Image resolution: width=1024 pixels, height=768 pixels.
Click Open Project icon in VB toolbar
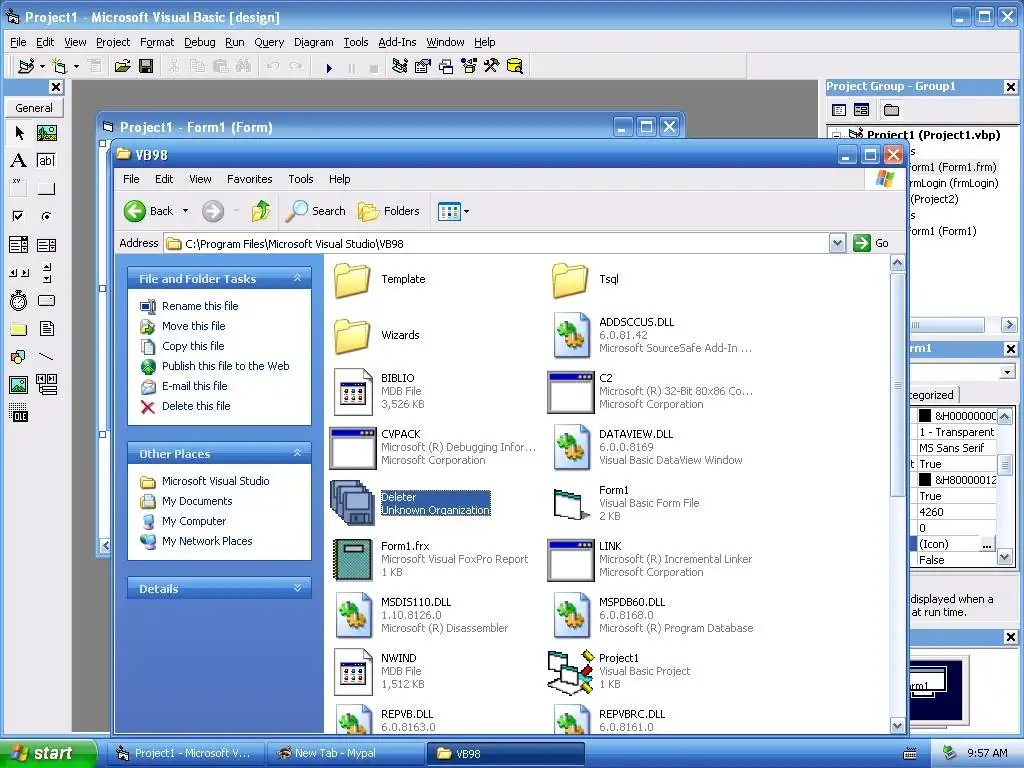[x=122, y=66]
